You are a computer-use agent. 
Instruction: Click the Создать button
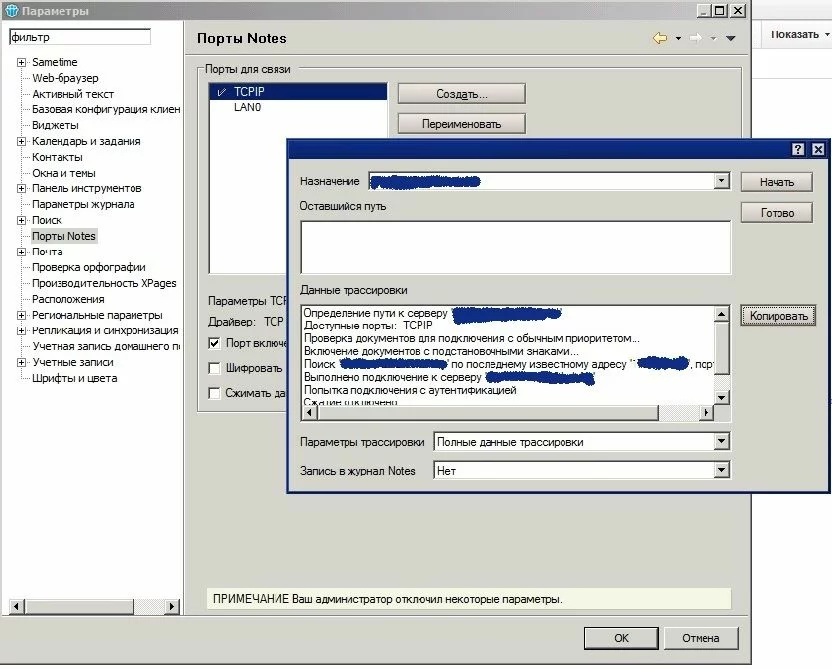460,93
